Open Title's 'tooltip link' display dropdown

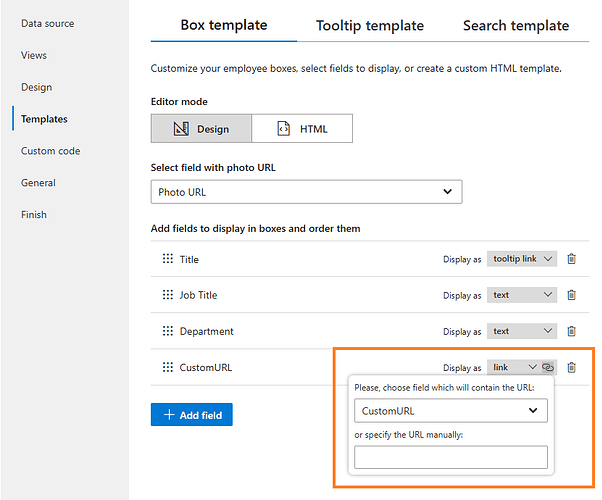521,259
